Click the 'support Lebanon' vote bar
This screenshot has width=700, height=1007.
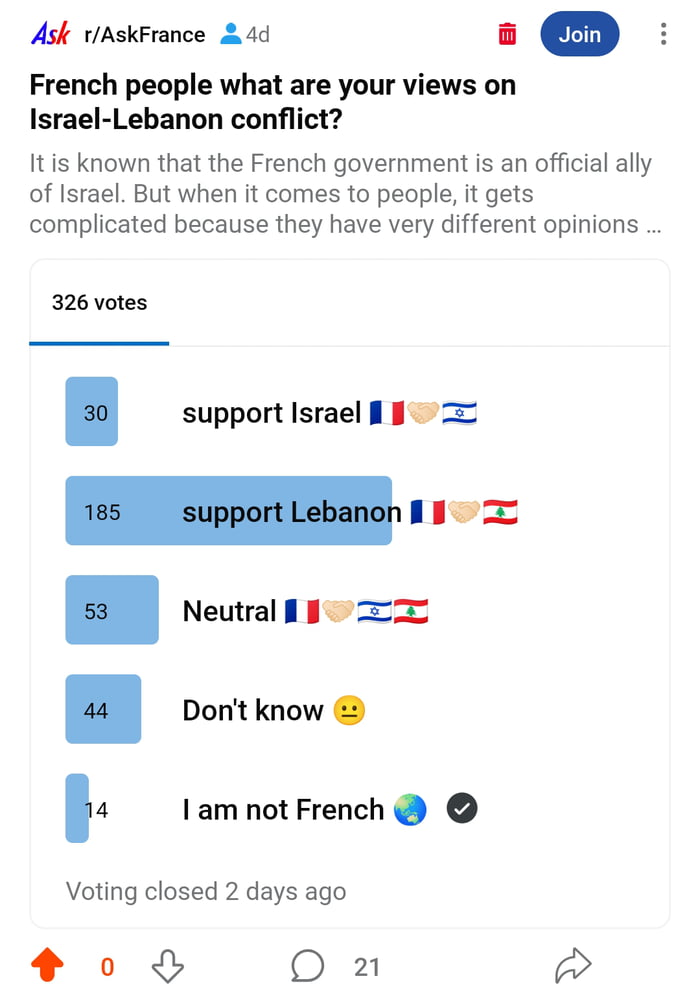(228, 511)
